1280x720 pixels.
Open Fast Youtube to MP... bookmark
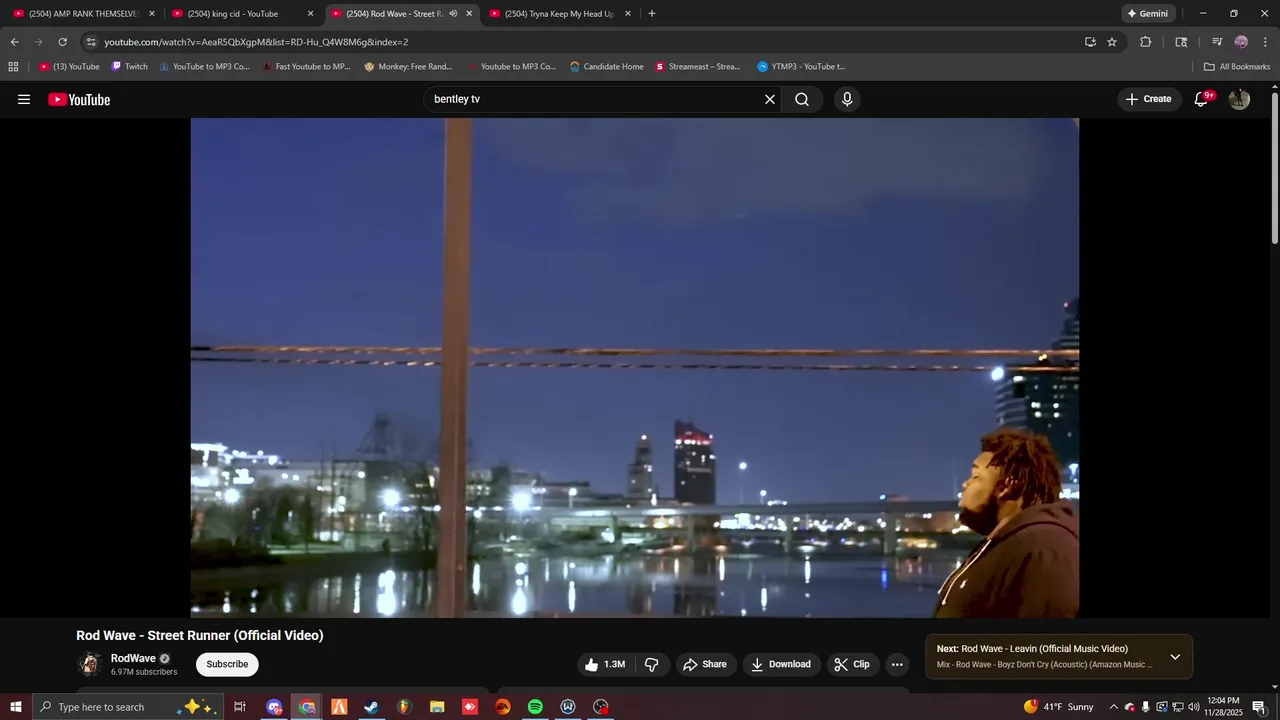[305, 67]
